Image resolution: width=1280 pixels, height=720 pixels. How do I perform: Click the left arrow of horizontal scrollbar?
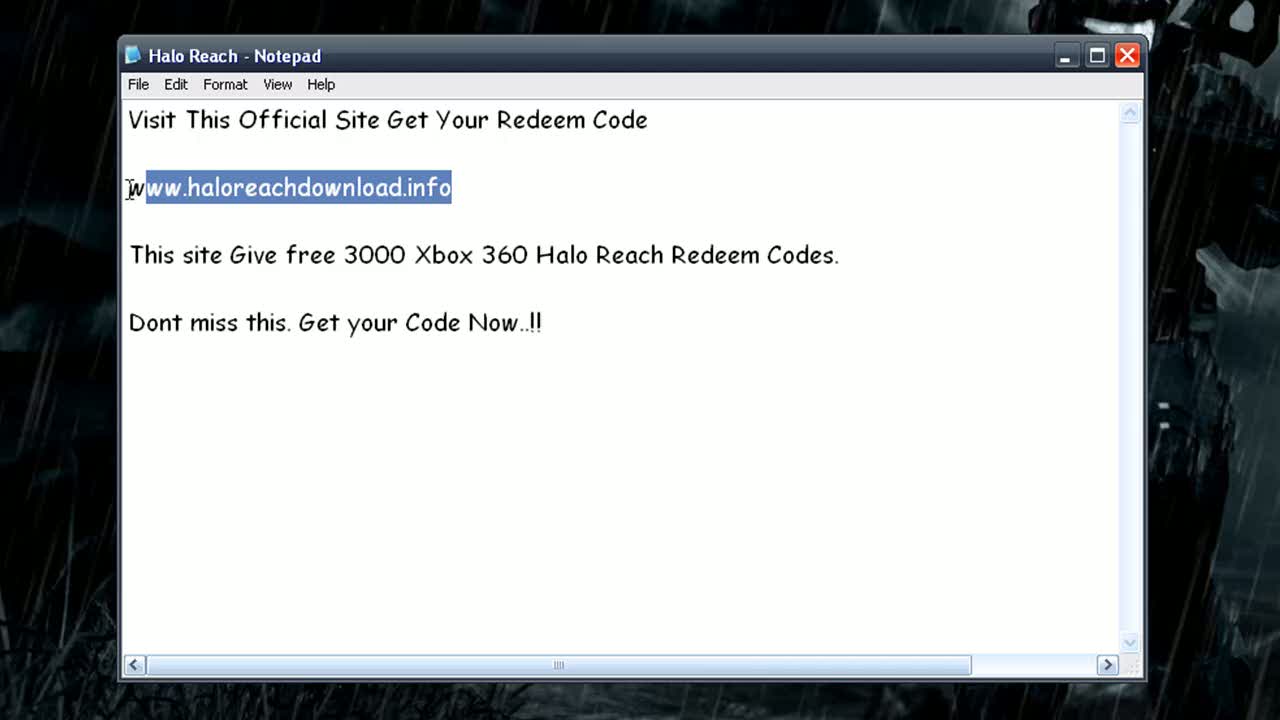coord(134,664)
